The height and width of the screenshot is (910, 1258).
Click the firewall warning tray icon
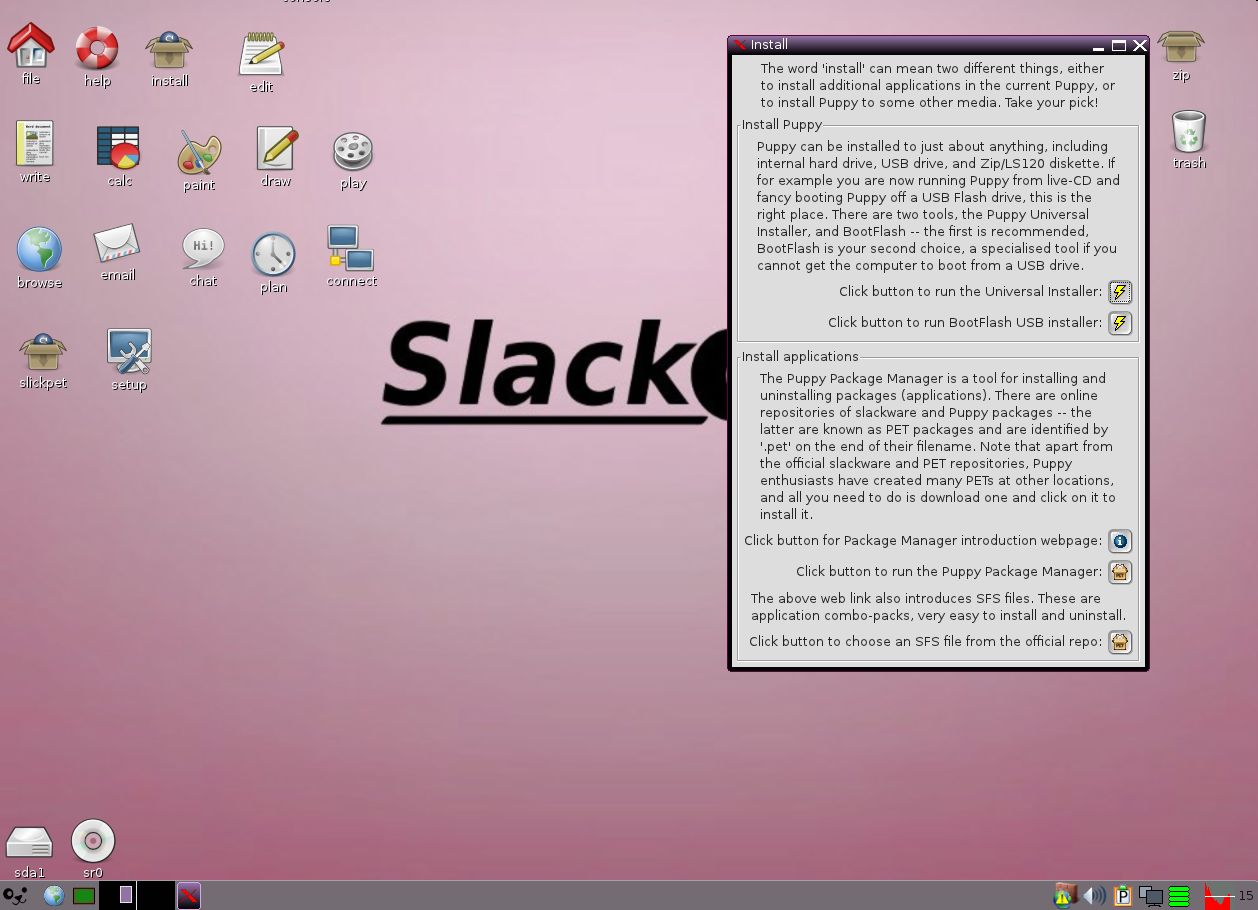tap(1064, 896)
